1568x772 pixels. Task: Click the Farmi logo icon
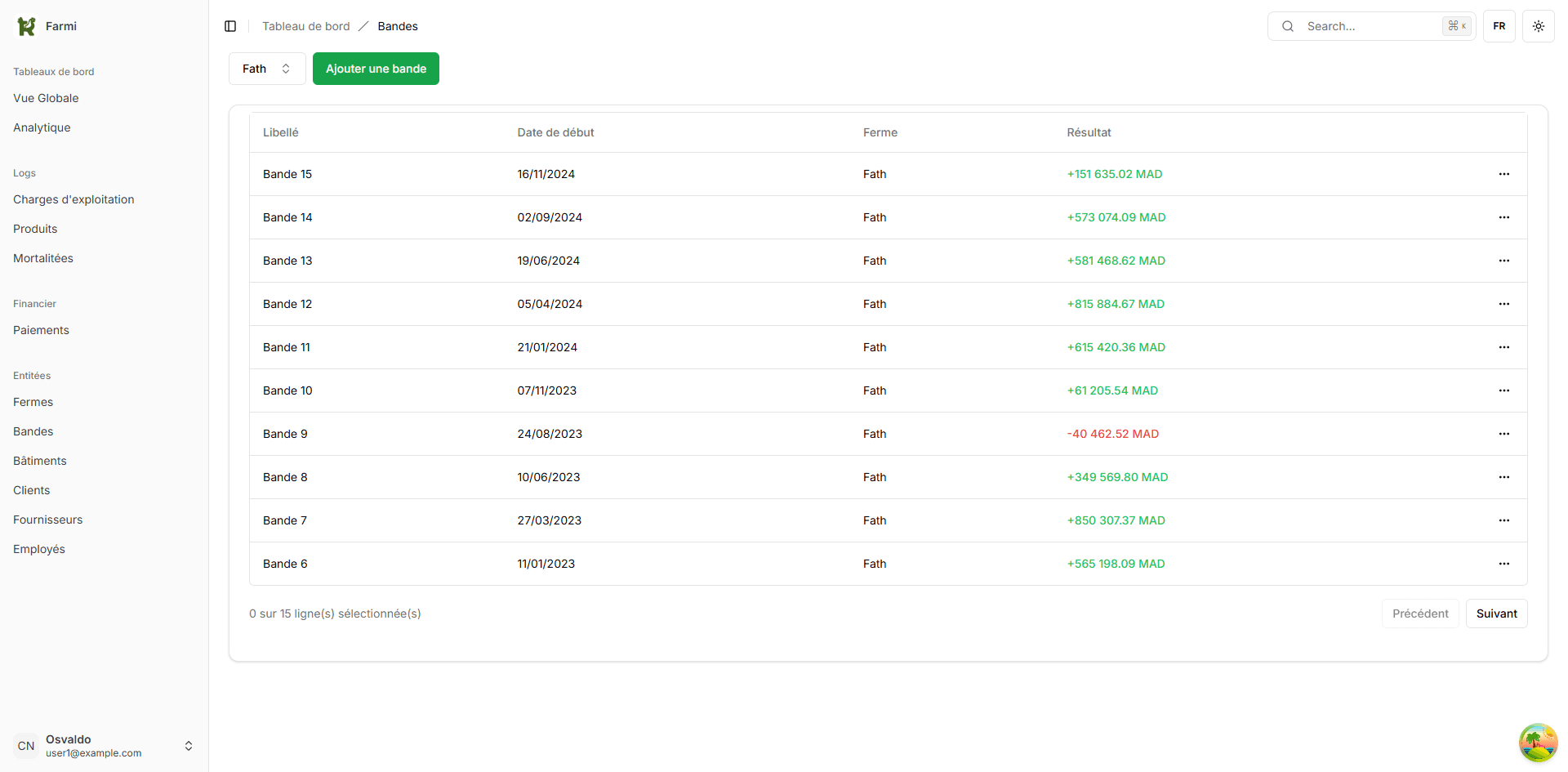[x=25, y=25]
